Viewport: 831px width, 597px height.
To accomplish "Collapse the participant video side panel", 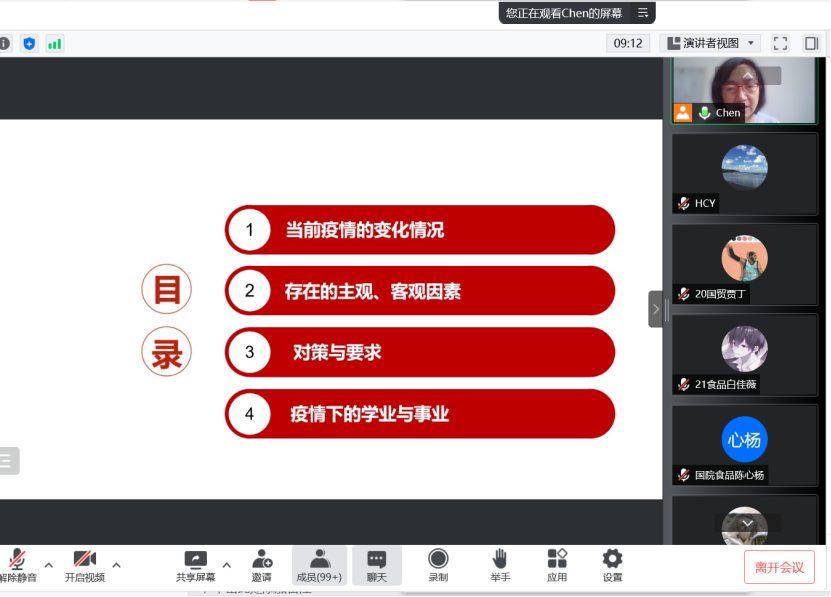I will pos(655,309).
